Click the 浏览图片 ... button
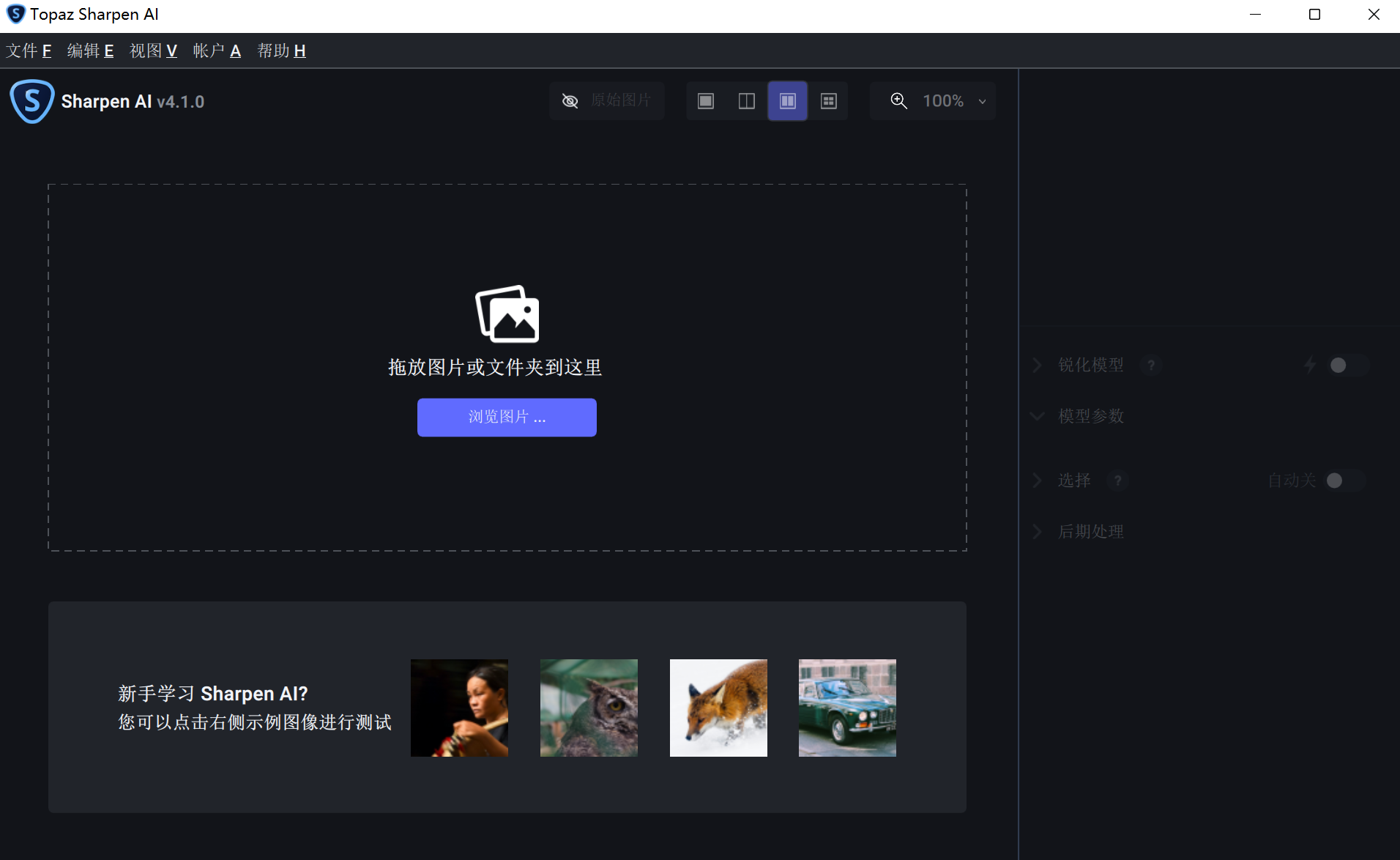1400x860 pixels. (x=507, y=418)
